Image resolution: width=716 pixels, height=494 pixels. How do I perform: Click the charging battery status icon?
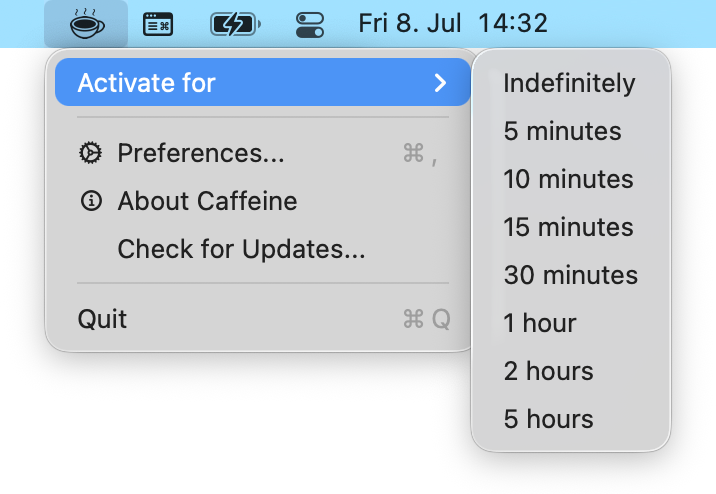(235, 24)
